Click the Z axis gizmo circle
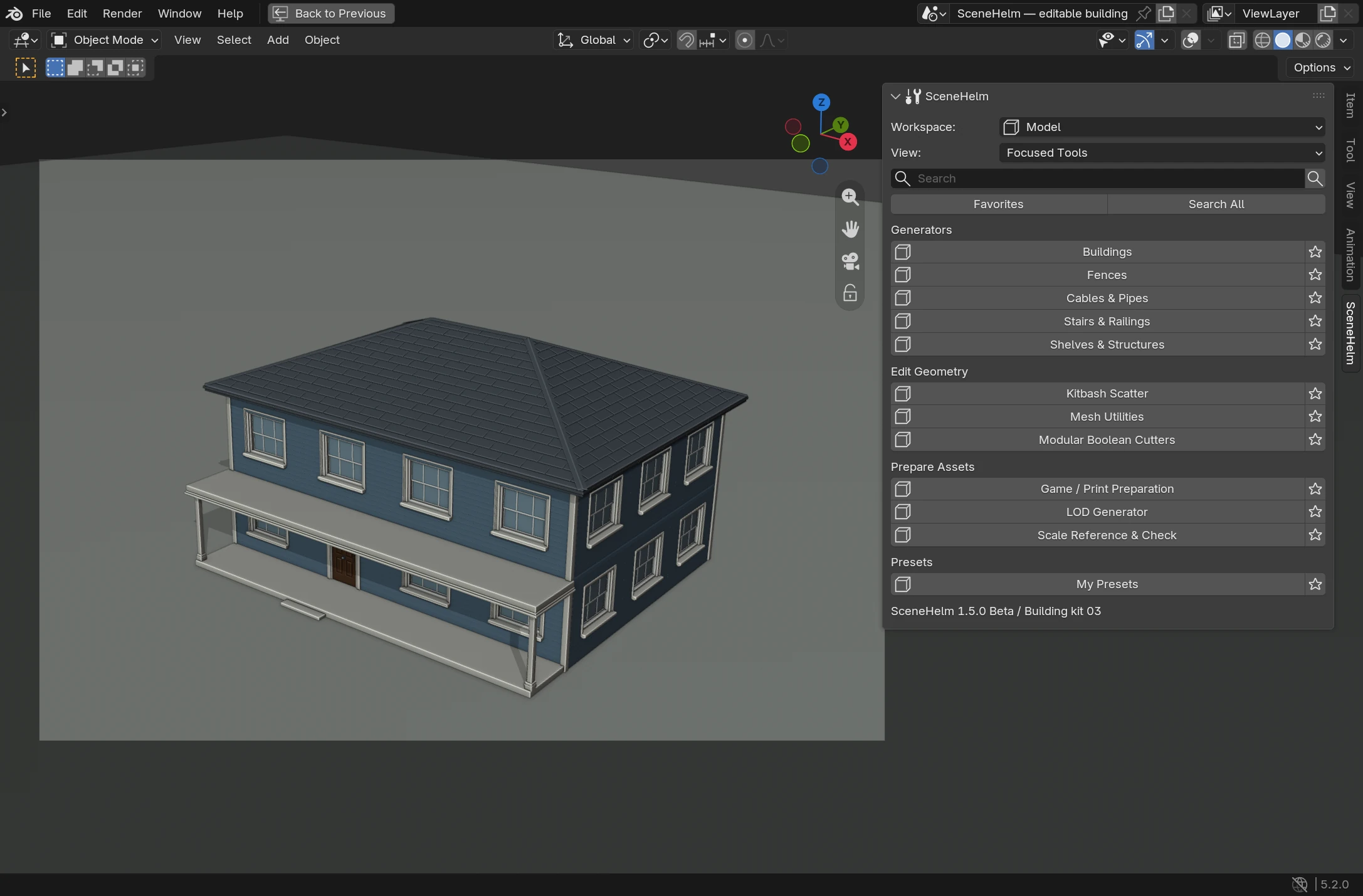Screen dimensions: 1363x896 821,102
